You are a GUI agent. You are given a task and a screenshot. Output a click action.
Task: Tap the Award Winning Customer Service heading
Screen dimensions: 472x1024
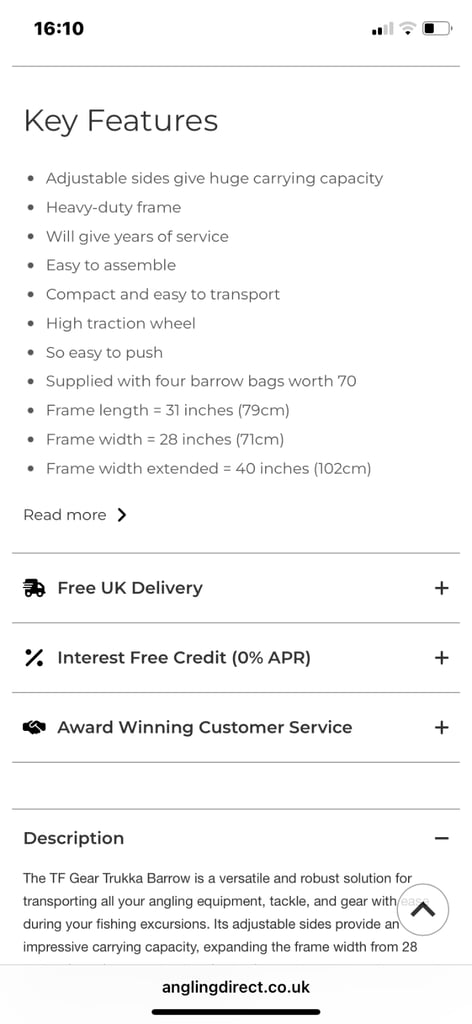(x=205, y=728)
